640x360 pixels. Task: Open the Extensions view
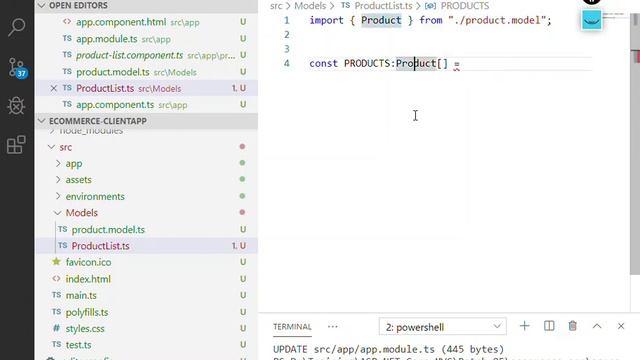[16, 144]
